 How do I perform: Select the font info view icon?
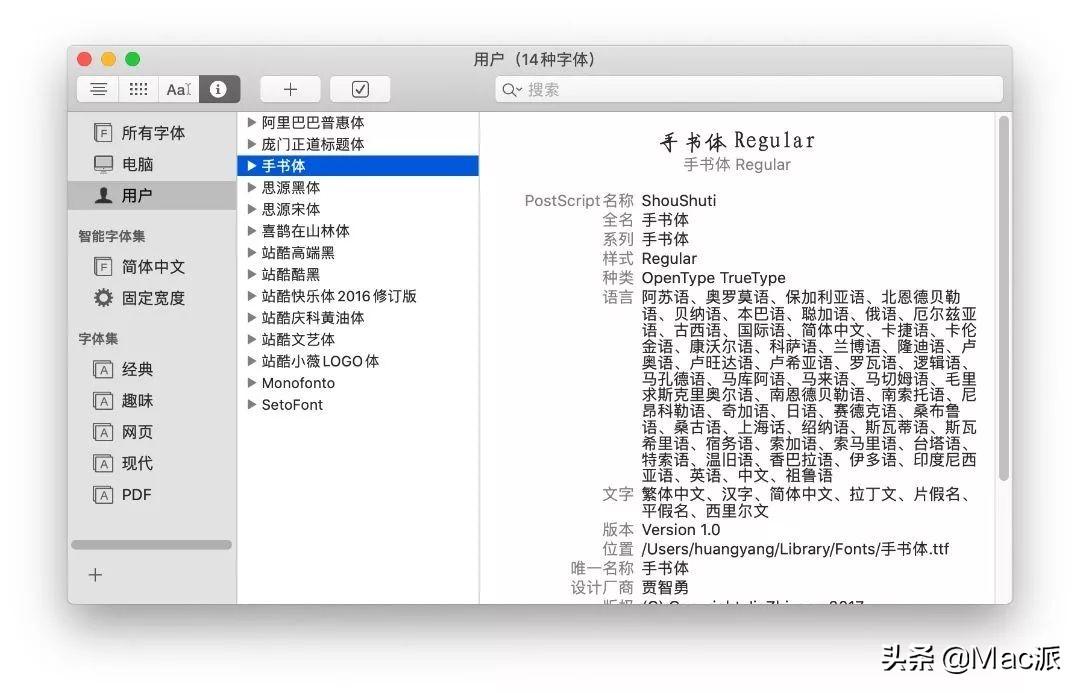click(219, 90)
